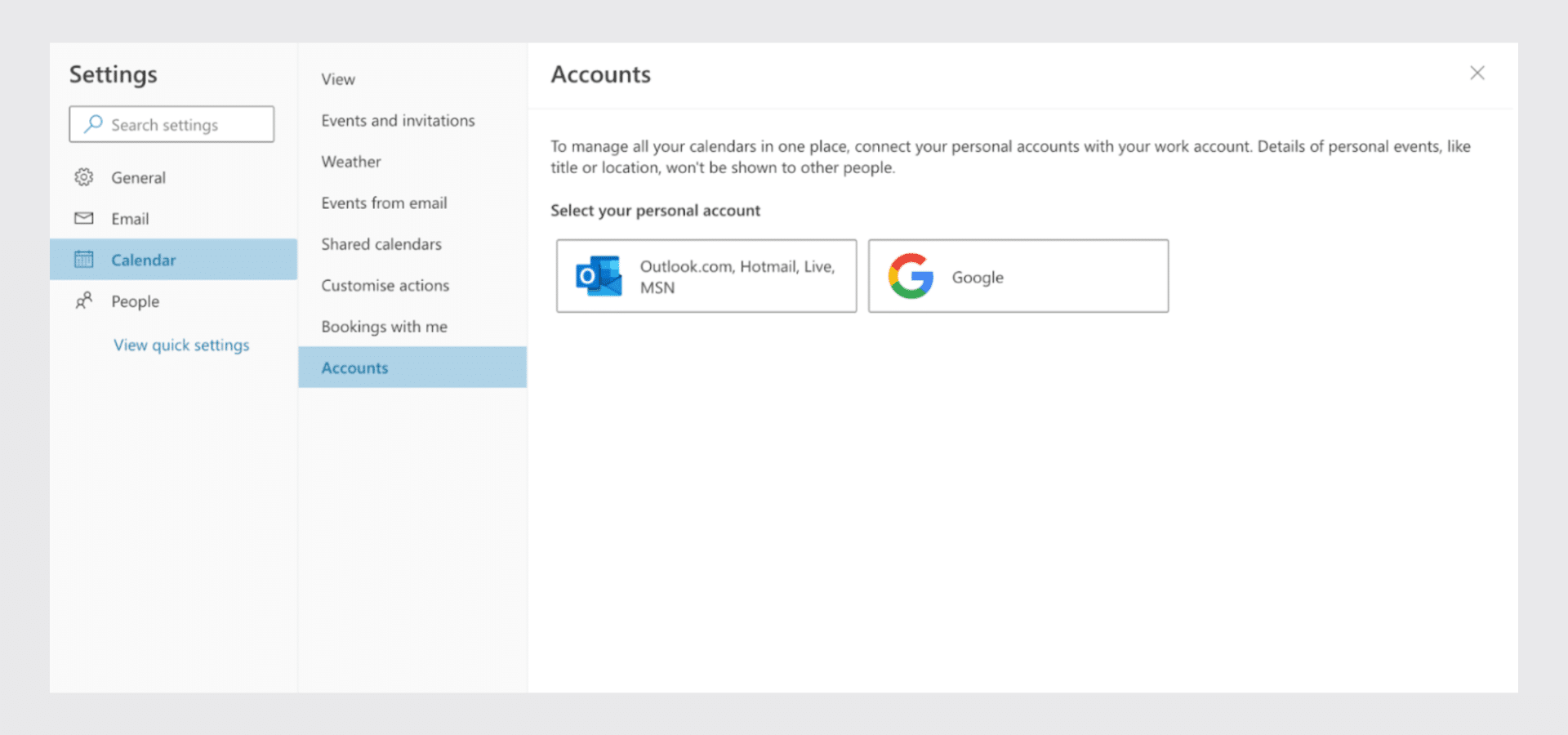Click the Outlook logo icon
The image size is (1568, 735).
[599, 276]
